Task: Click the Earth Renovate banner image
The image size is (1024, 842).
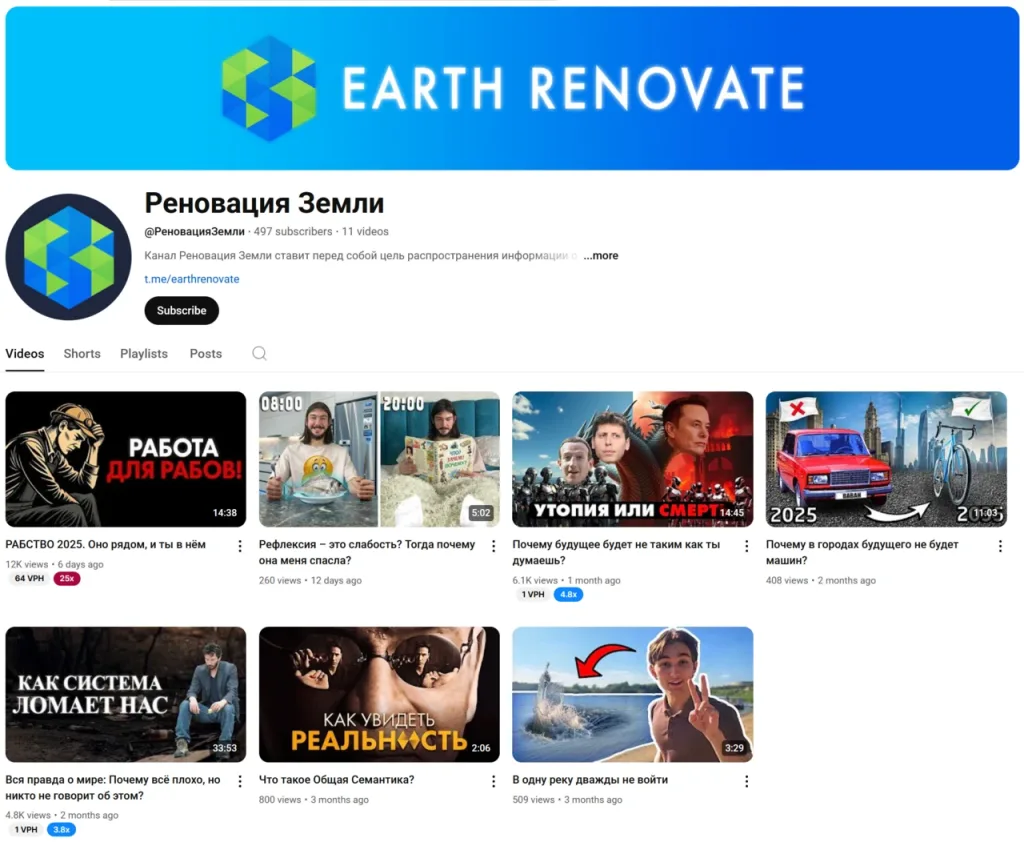Action: point(512,88)
